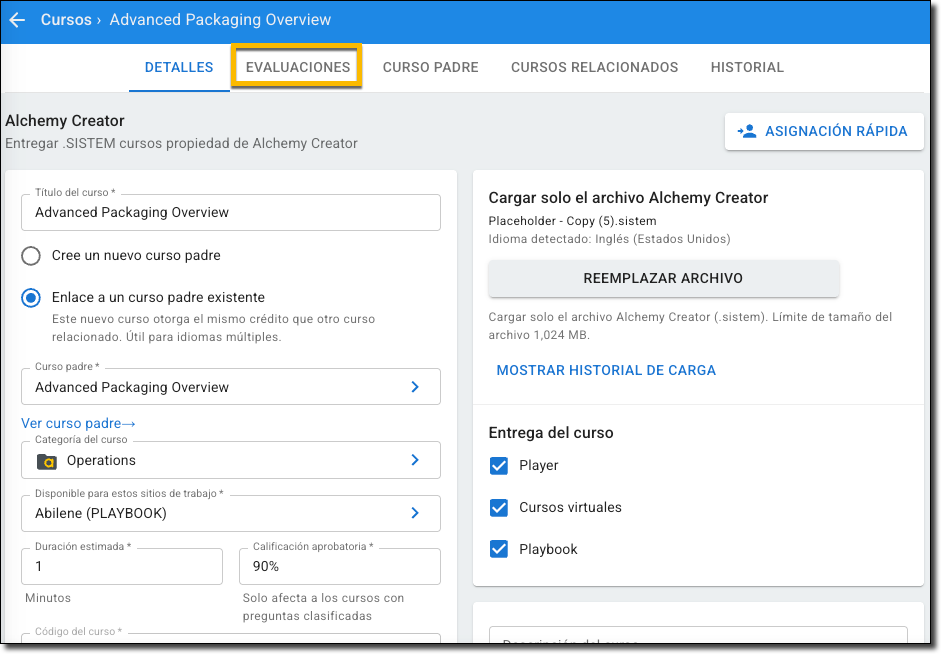941x654 pixels.
Task: Uncheck the Playbook checkbox
Action: [499, 549]
